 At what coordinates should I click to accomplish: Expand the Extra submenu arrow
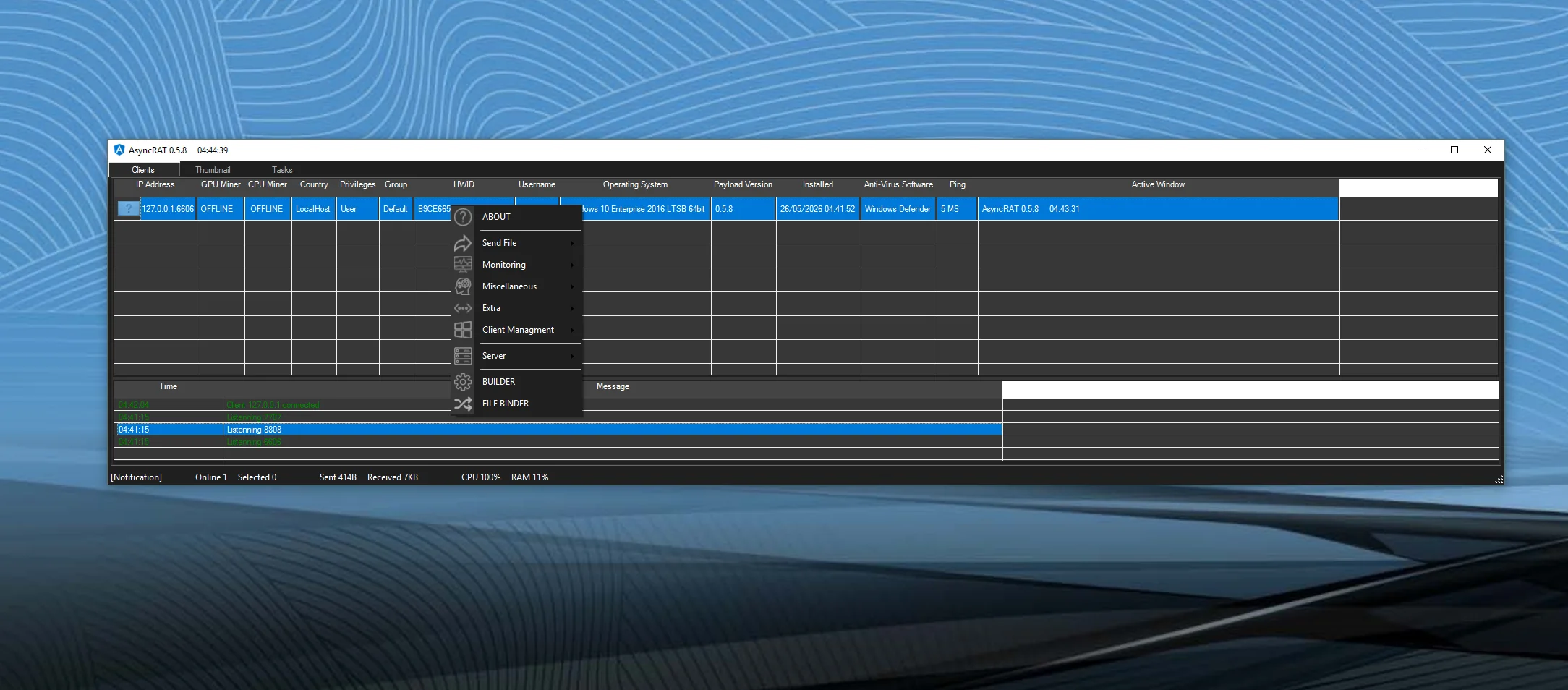pos(572,308)
